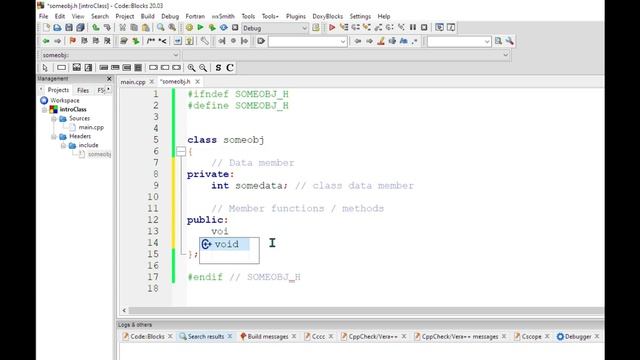Open the Debug build target dropdown
640x360 pixels.
(275, 28)
